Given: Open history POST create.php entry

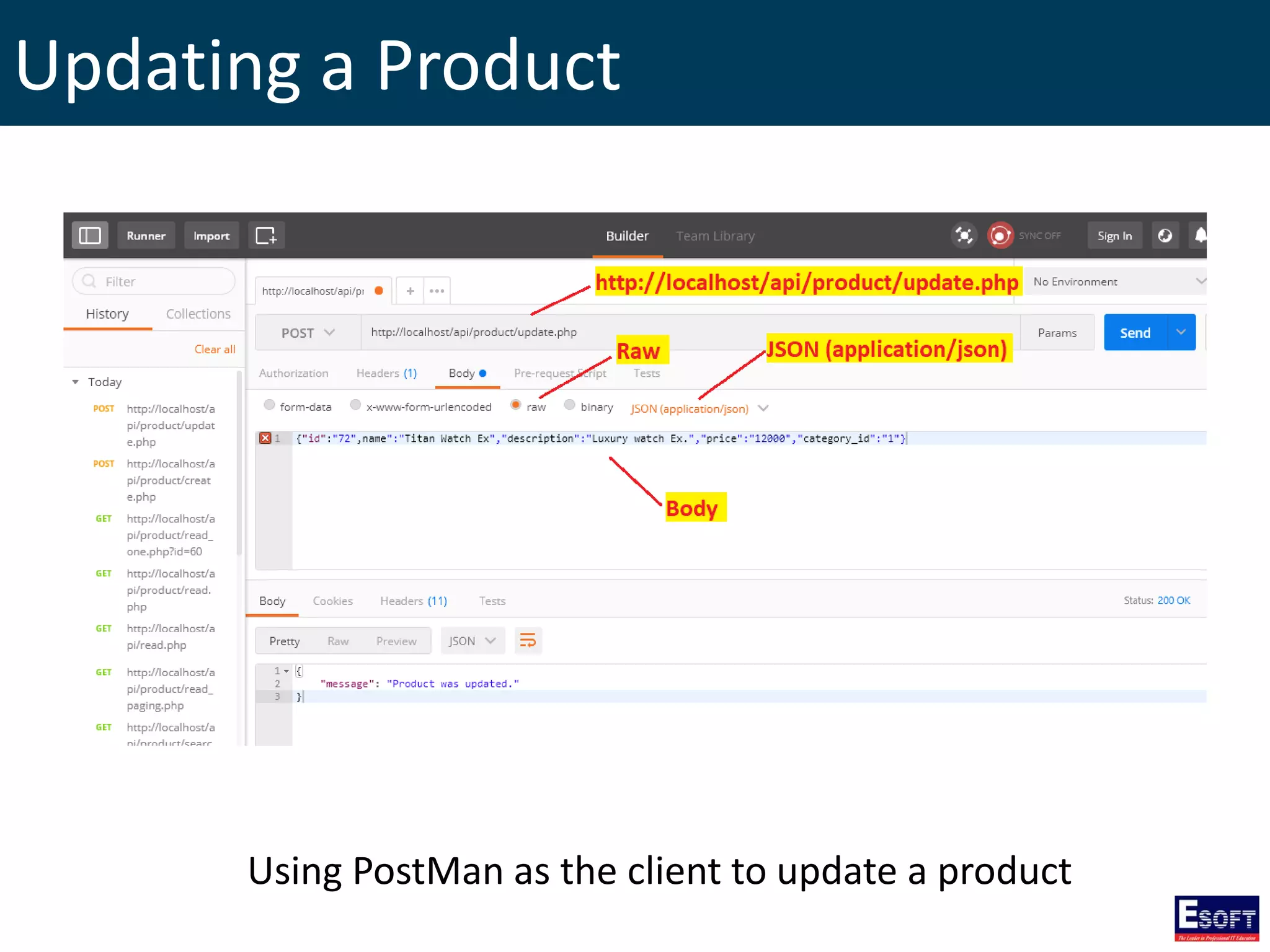Looking at the screenshot, I should point(154,480).
